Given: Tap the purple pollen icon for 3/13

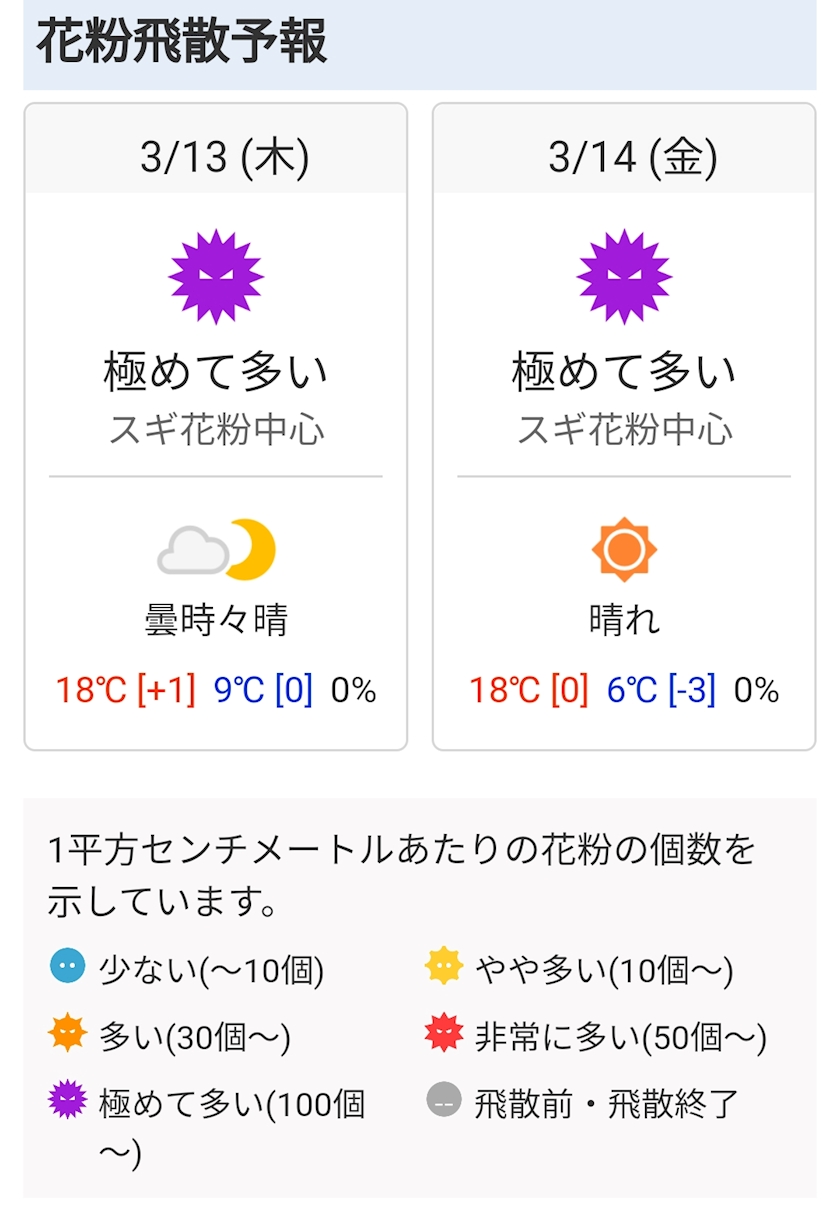Looking at the screenshot, I should 216,277.
